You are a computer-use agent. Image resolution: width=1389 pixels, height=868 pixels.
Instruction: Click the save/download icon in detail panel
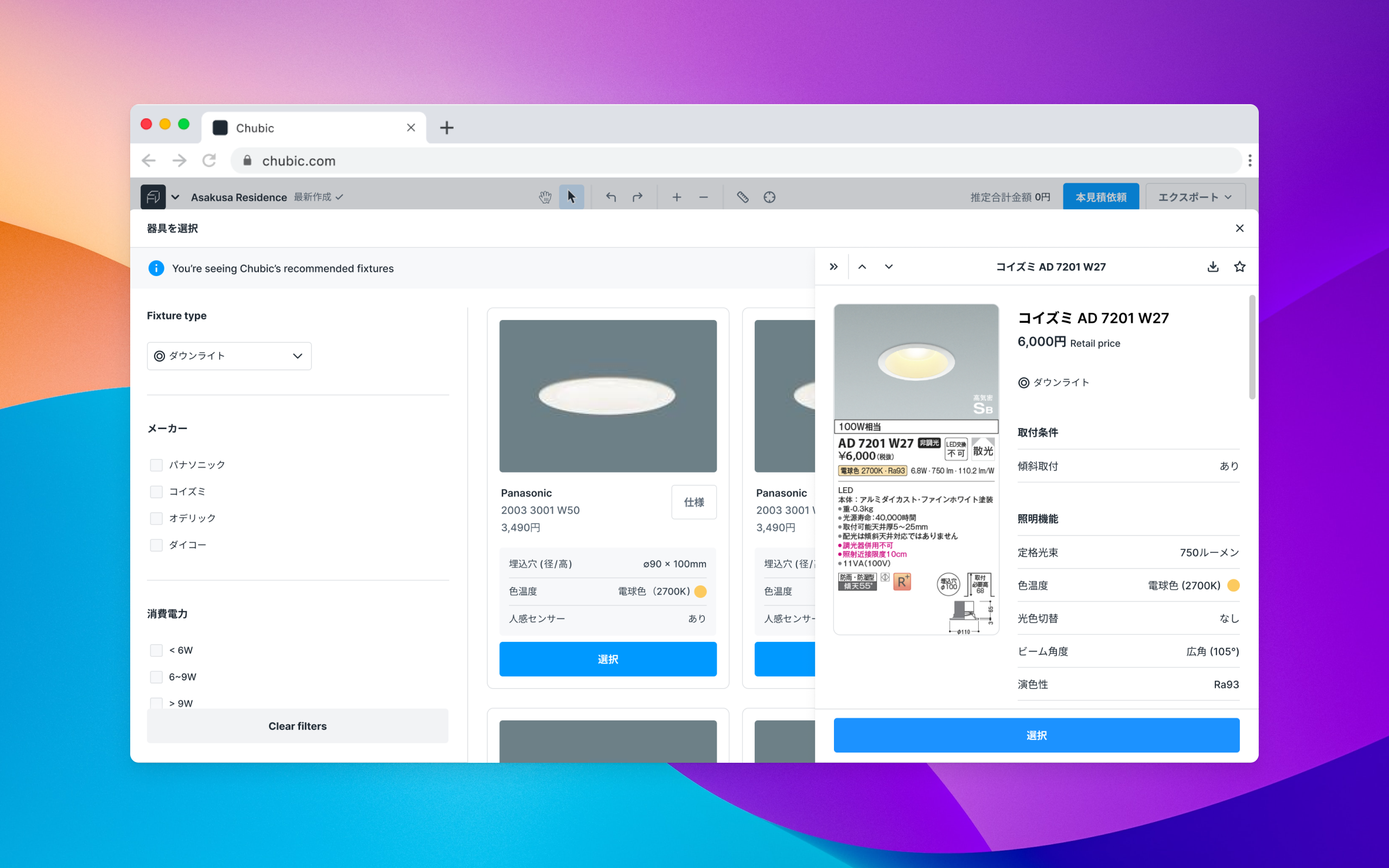click(x=1213, y=267)
